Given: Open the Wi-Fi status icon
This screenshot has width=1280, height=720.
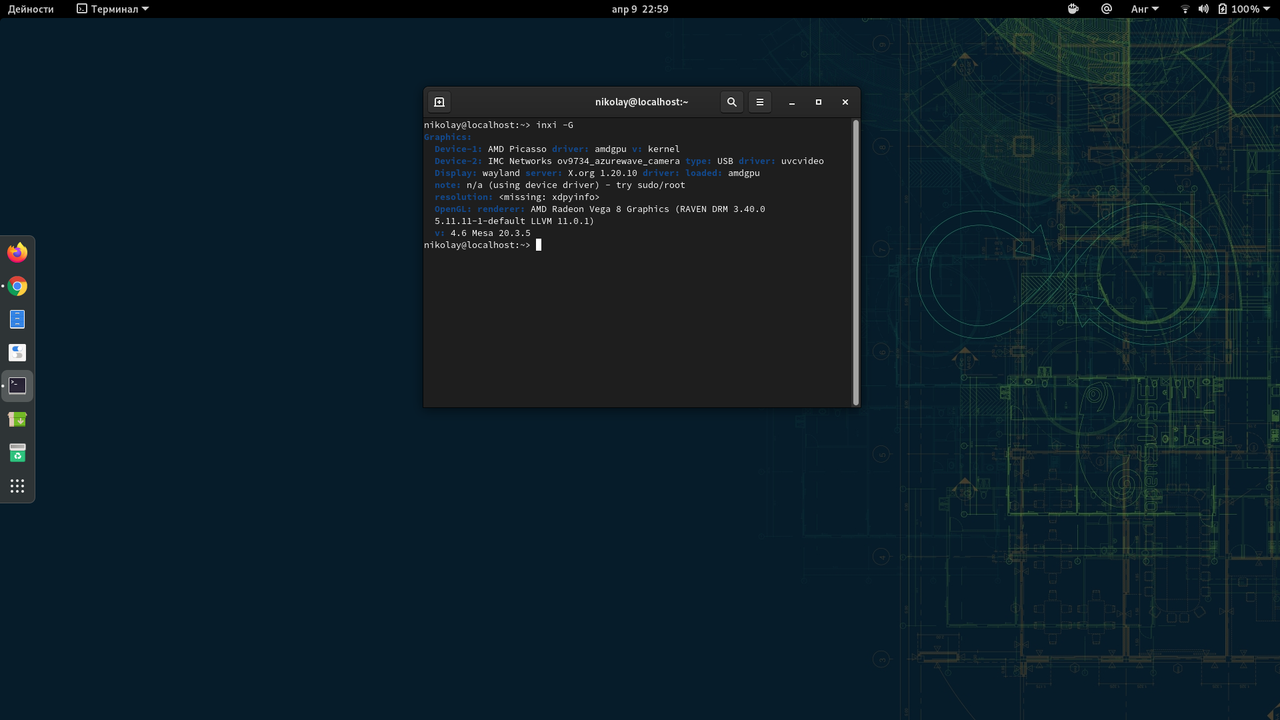Looking at the screenshot, I should click(1186, 9).
